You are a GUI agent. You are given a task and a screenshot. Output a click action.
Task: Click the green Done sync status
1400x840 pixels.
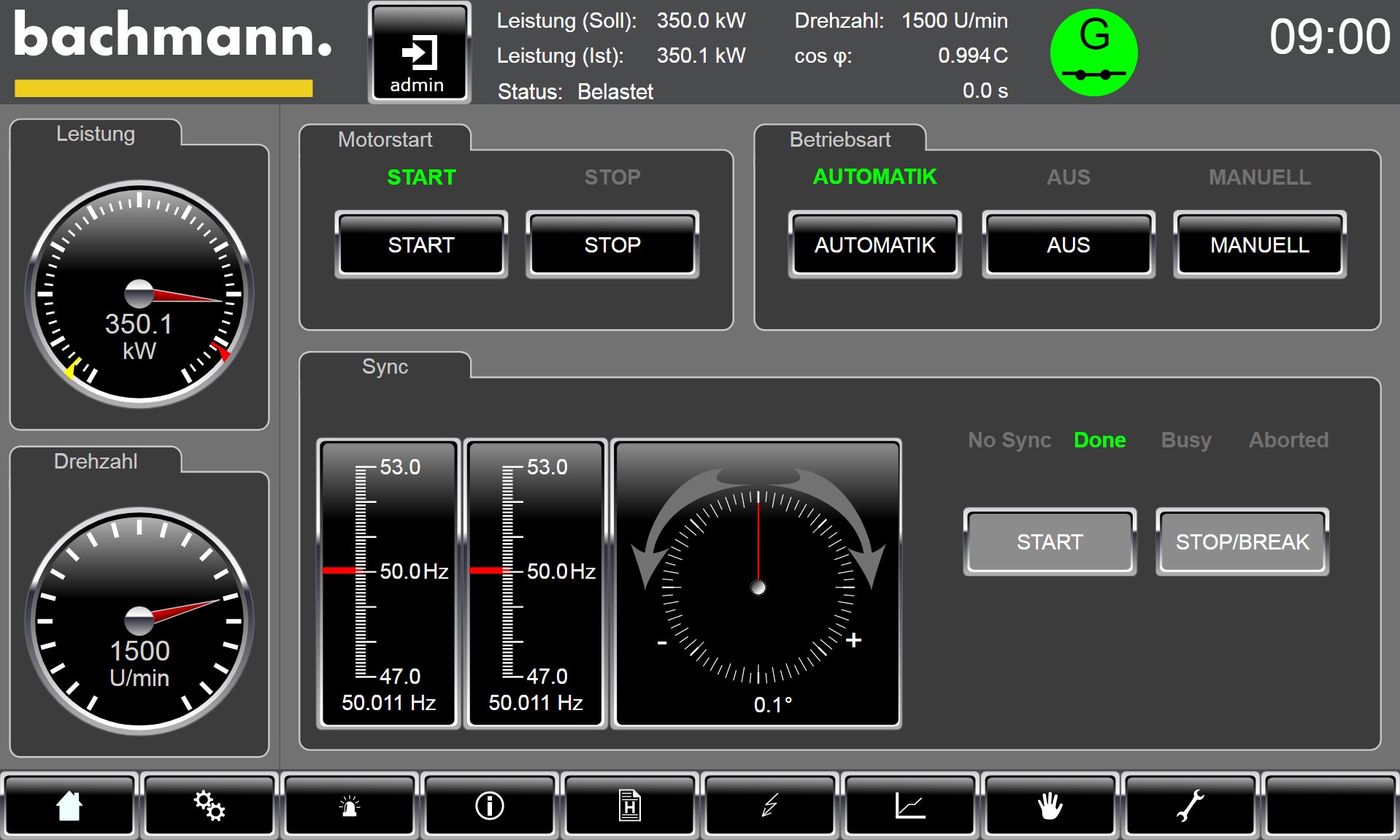(x=1100, y=440)
